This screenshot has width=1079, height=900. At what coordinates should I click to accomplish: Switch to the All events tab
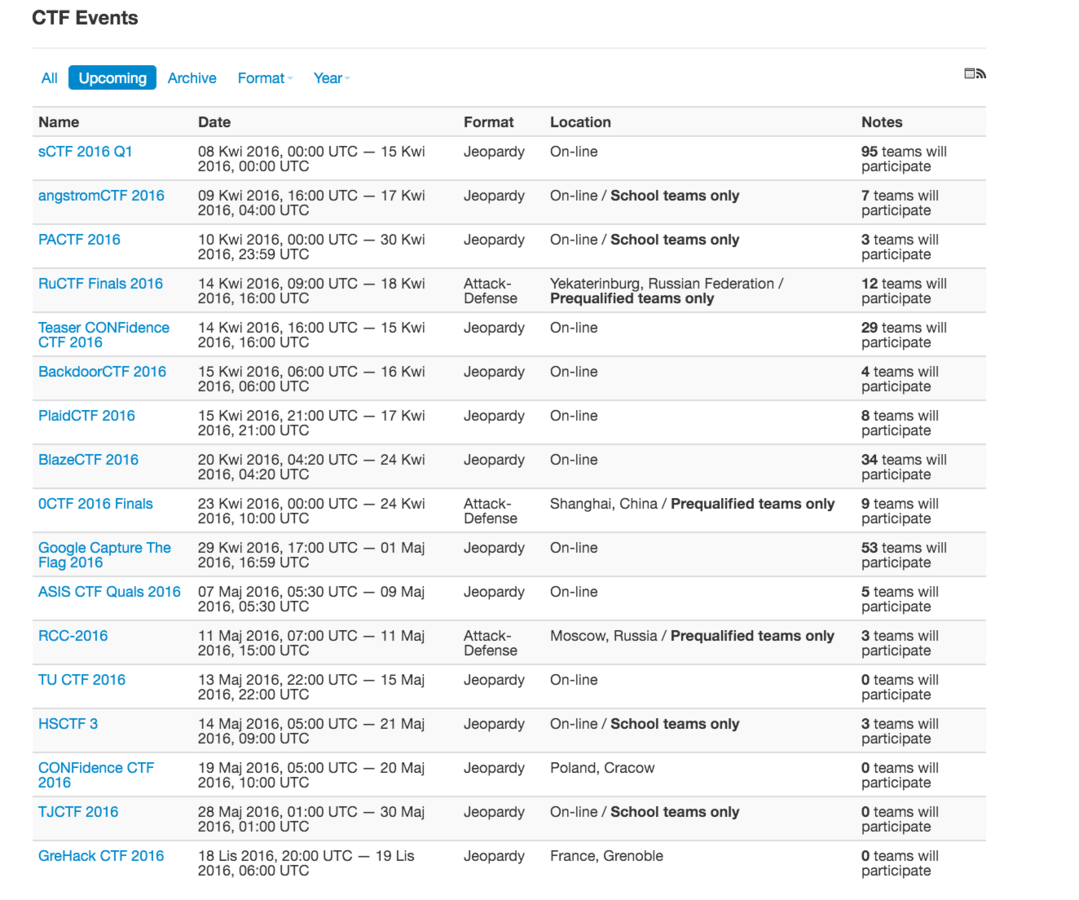coord(50,78)
